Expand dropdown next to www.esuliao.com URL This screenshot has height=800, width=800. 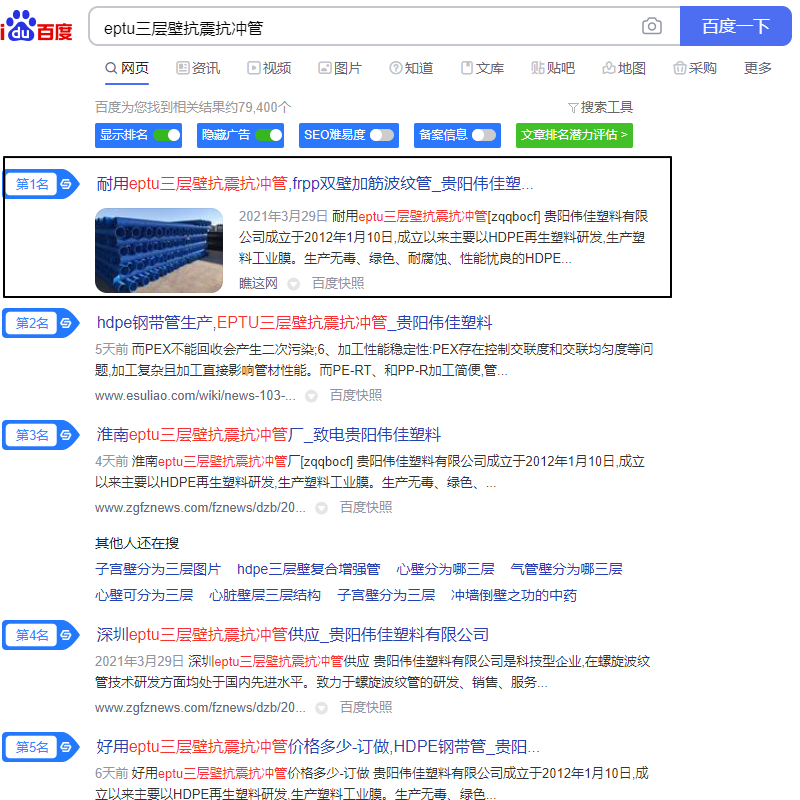tap(311, 396)
